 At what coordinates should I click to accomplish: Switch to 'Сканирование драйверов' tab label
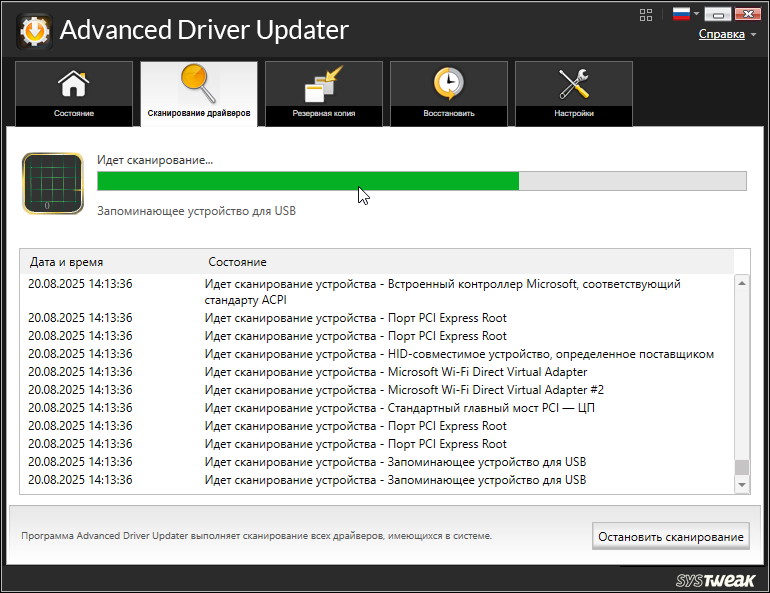coord(198,113)
